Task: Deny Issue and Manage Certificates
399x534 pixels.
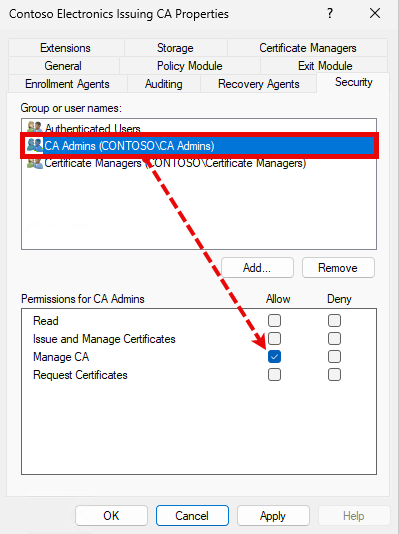Action: [x=334, y=339]
